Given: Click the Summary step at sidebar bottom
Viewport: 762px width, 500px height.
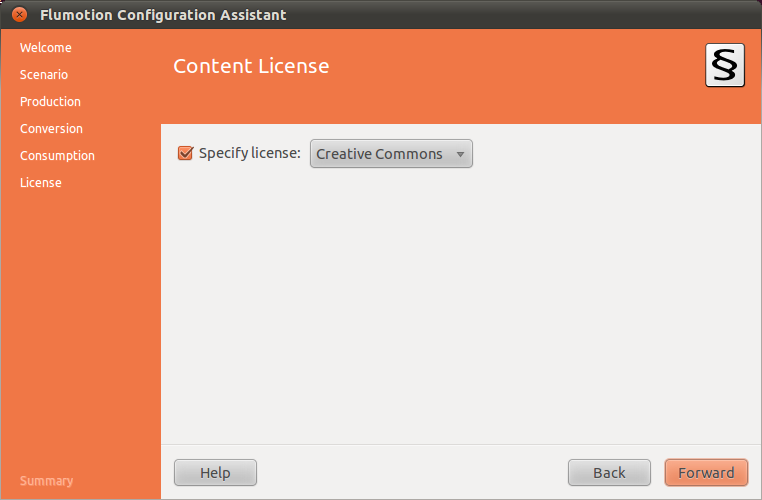Looking at the screenshot, I should 46,481.
